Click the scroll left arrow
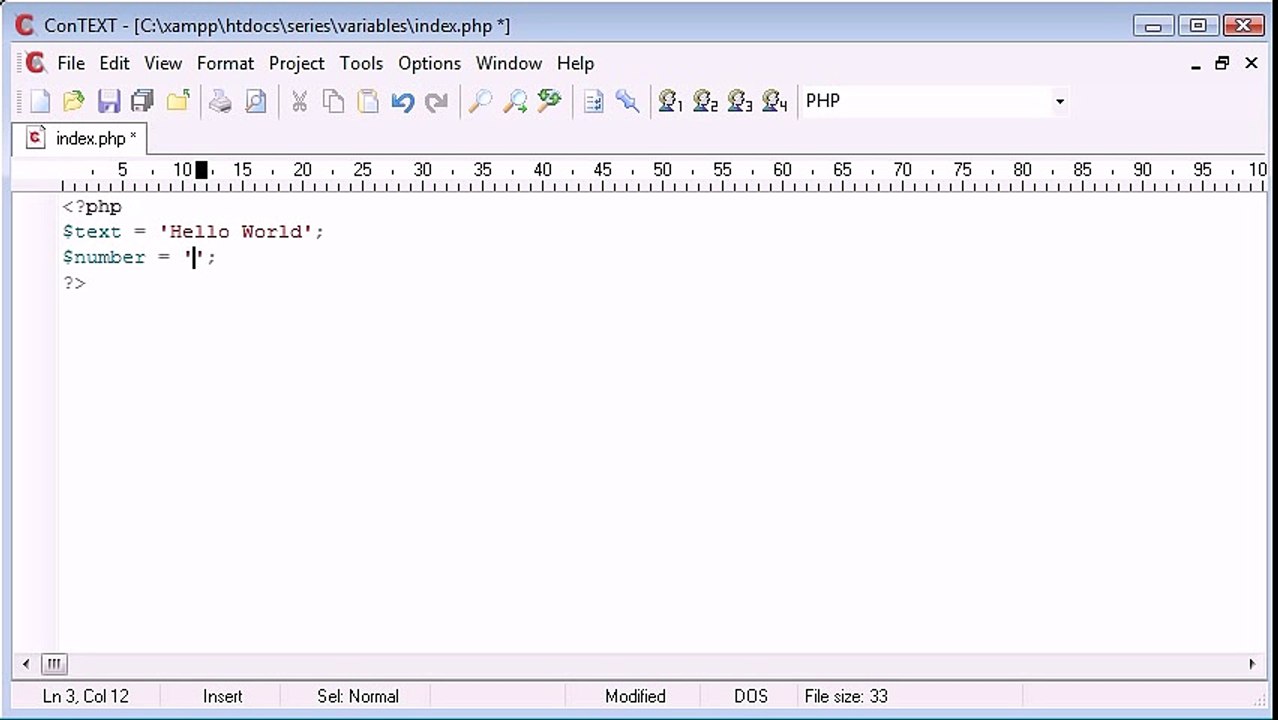1278x720 pixels. coord(26,663)
